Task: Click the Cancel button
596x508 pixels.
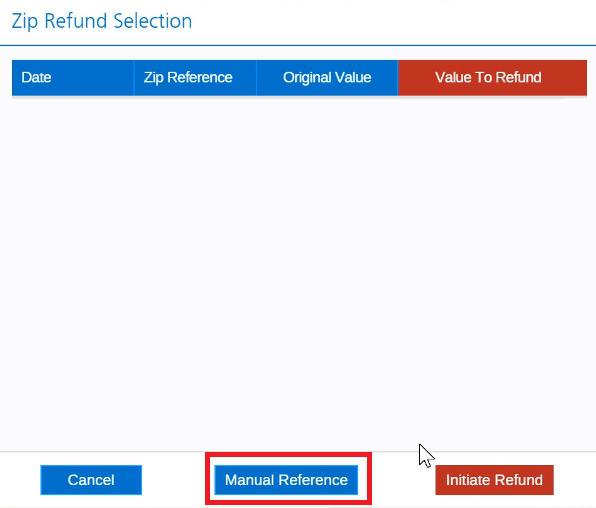Action: coord(91,480)
